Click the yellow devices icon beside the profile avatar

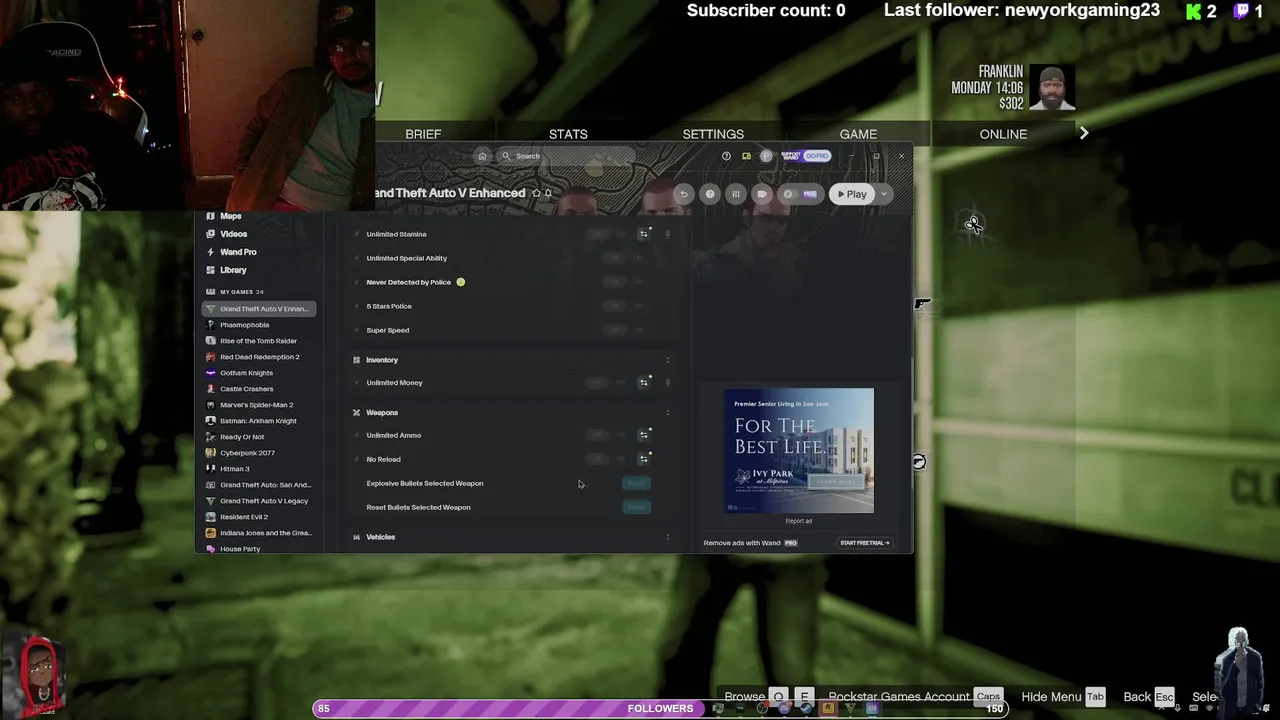coord(746,156)
